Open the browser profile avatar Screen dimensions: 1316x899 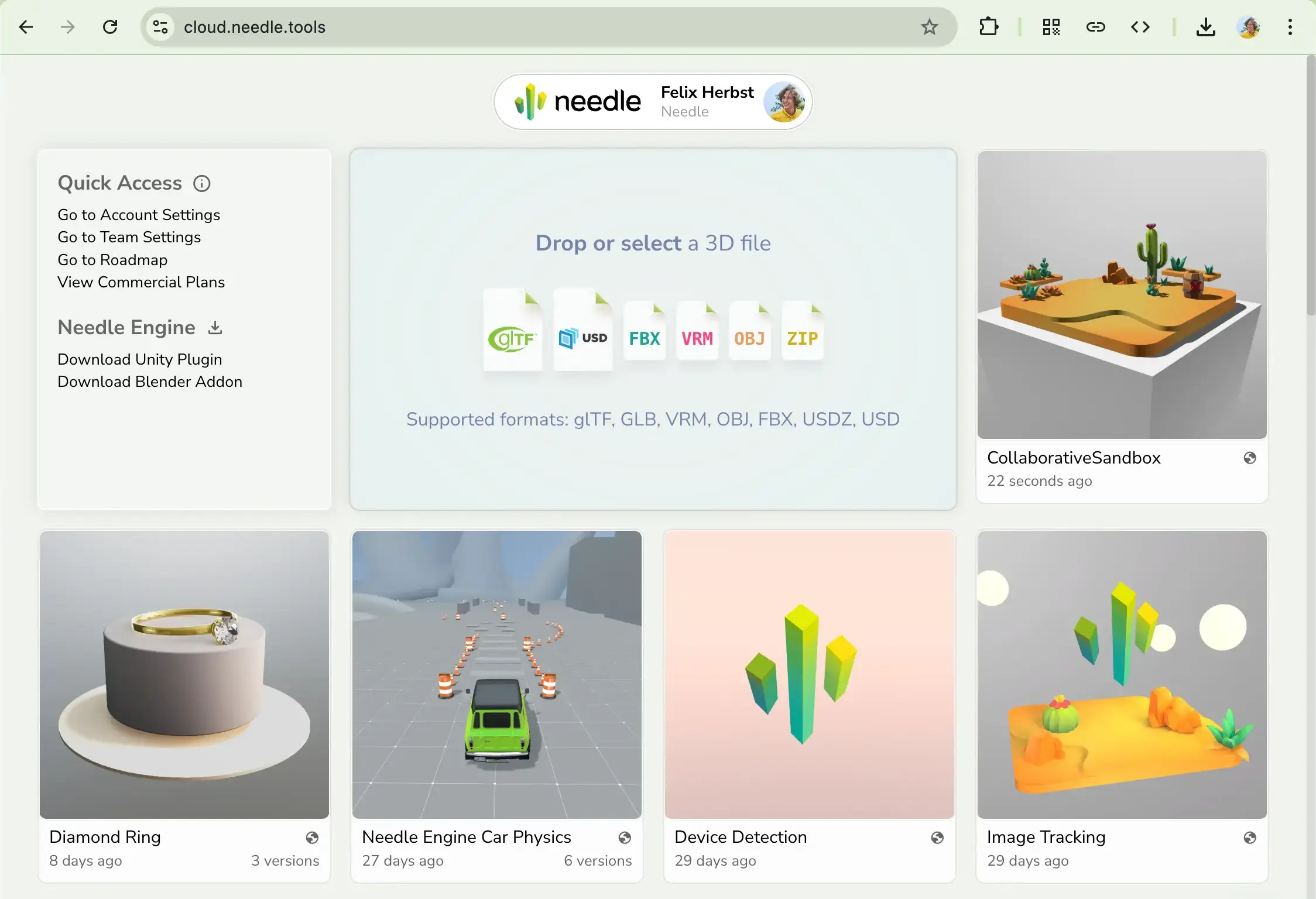pyautogui.click(x=1249, y=27)
